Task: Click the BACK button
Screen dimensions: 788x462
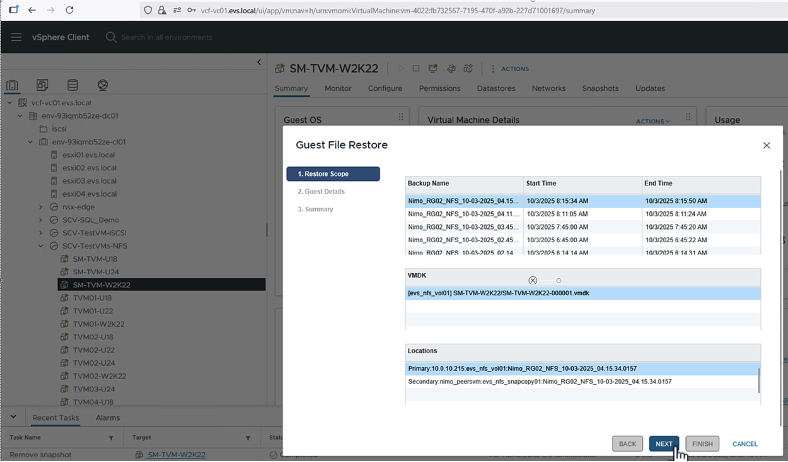Action: pyautogui.click(x=627, y=444)
